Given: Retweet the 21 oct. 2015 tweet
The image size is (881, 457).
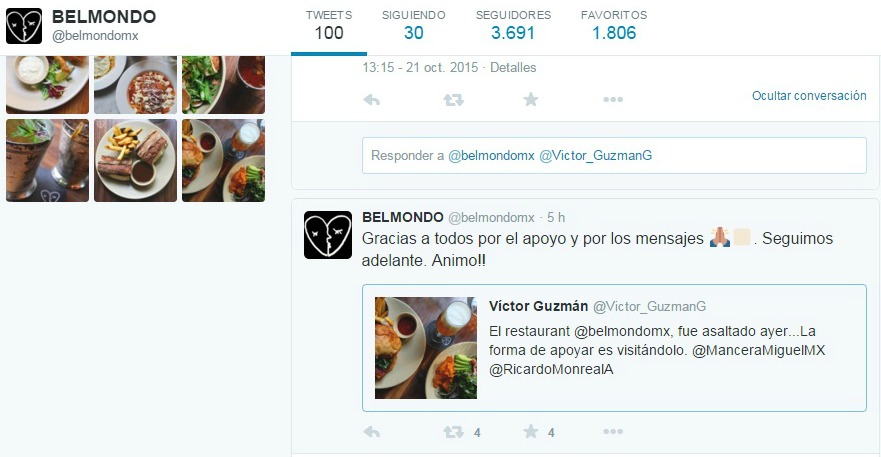Looking at the screenshot, I should click(x=453, y=100).
